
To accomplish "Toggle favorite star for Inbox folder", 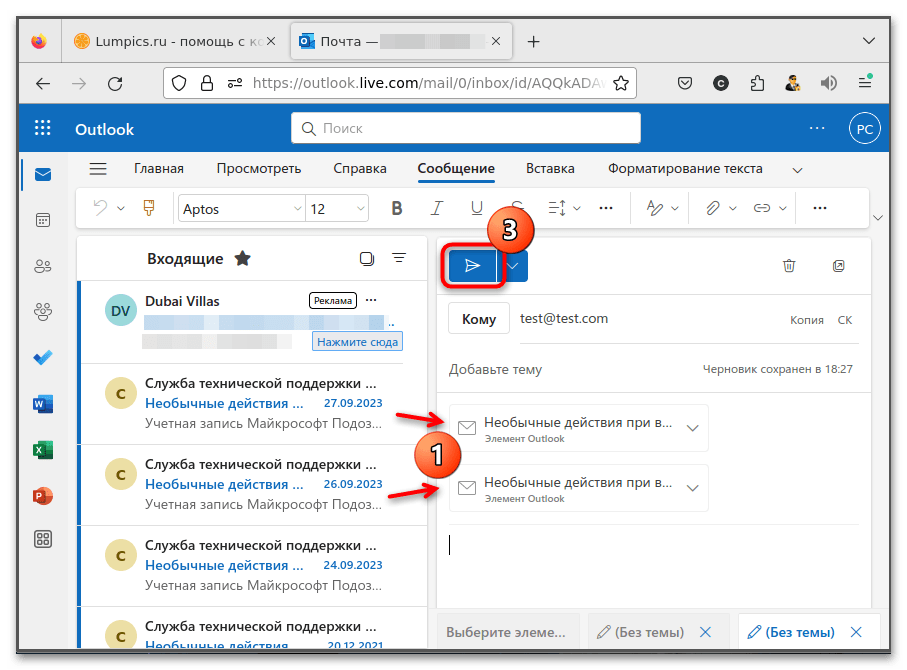I will [242, 258].
